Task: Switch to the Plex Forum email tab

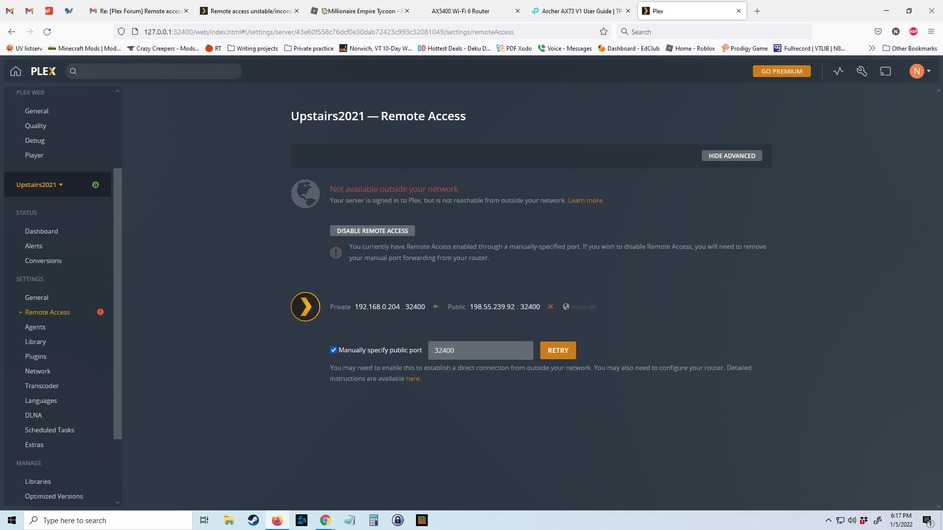Action: coord(138,11)
